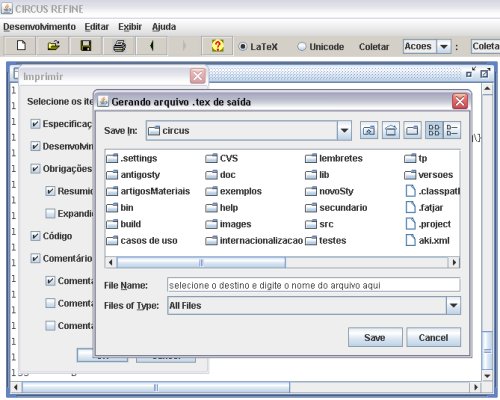Toggle the Resumido checkbox in Imprimir
Viewport: 500px width, 400px height.
point(50,191)
